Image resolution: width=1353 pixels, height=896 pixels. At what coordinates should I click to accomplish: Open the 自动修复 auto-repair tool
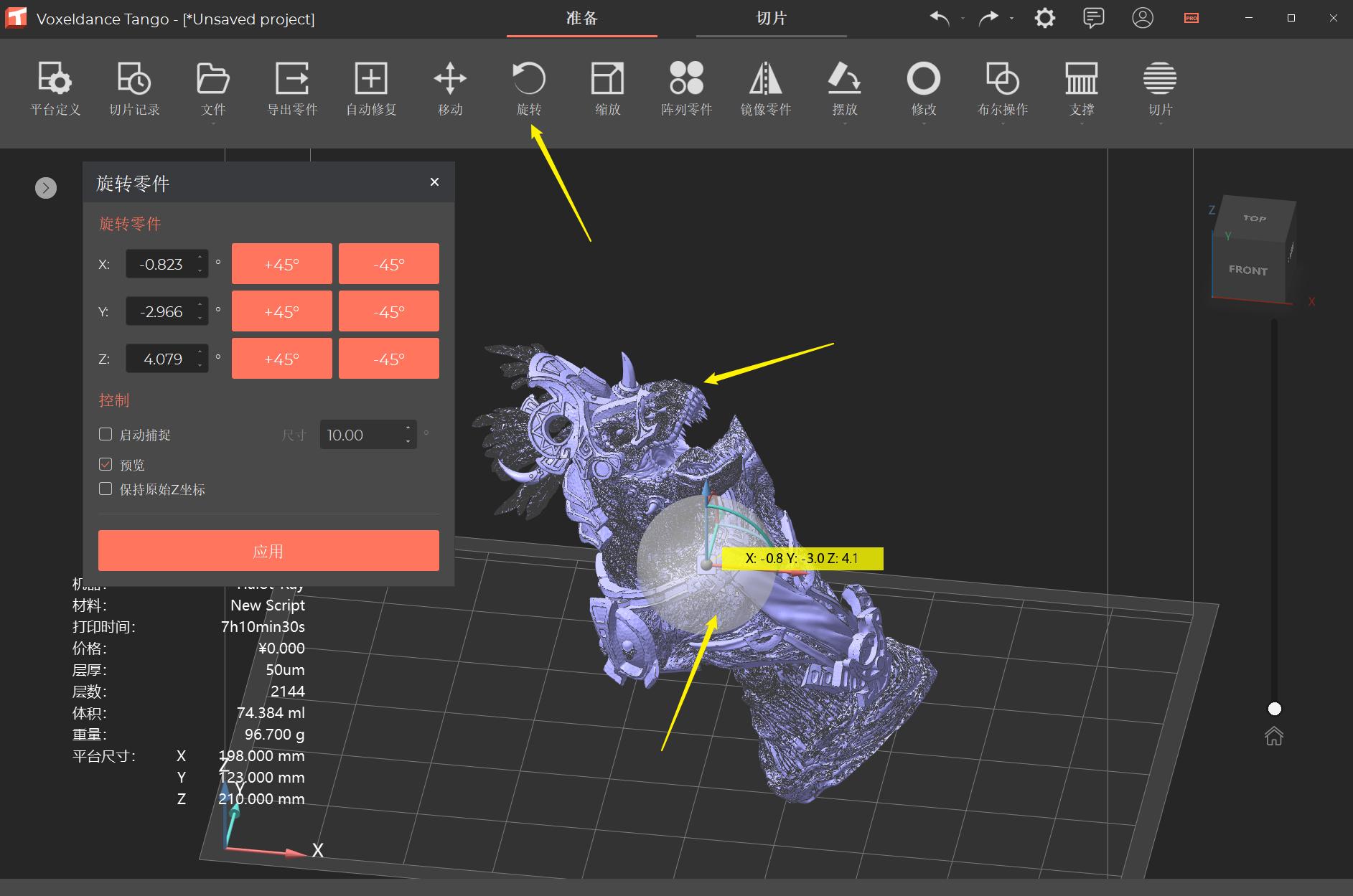click(370, 88)
